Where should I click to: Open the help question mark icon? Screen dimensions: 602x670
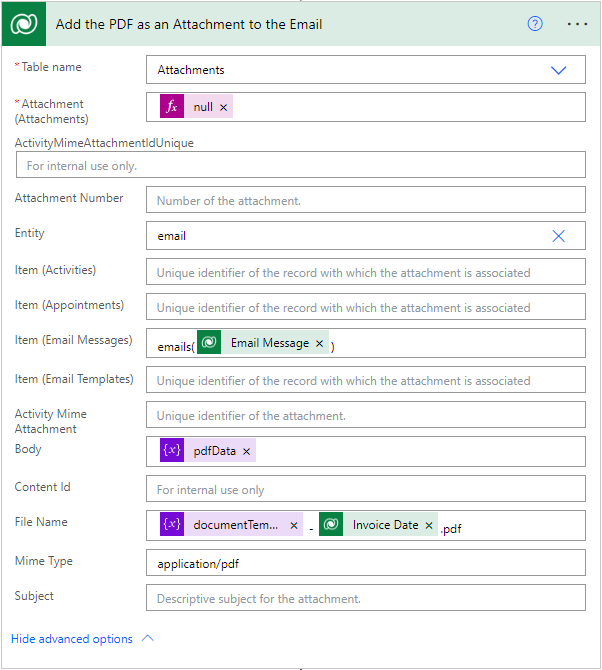[535, 23]
